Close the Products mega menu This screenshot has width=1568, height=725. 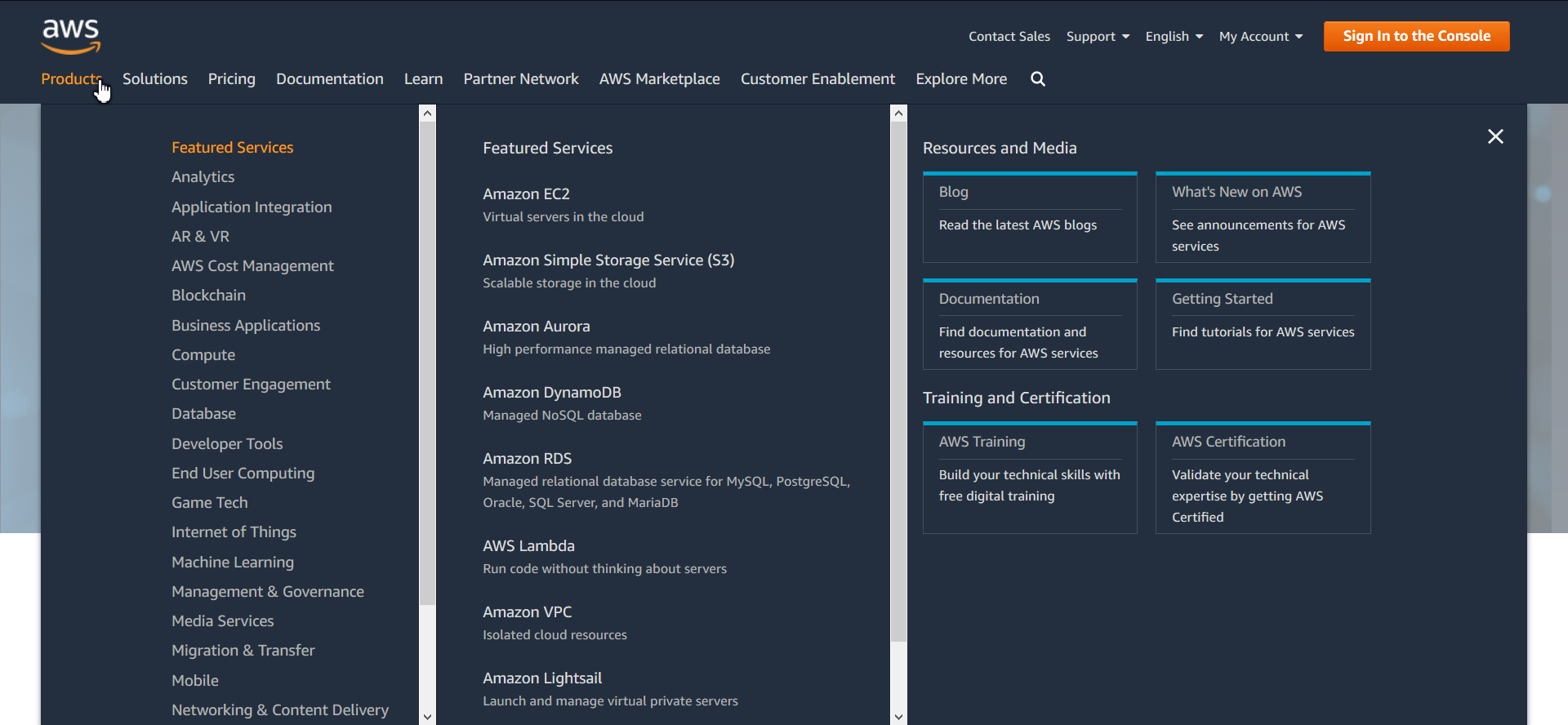click(1495, 136)
